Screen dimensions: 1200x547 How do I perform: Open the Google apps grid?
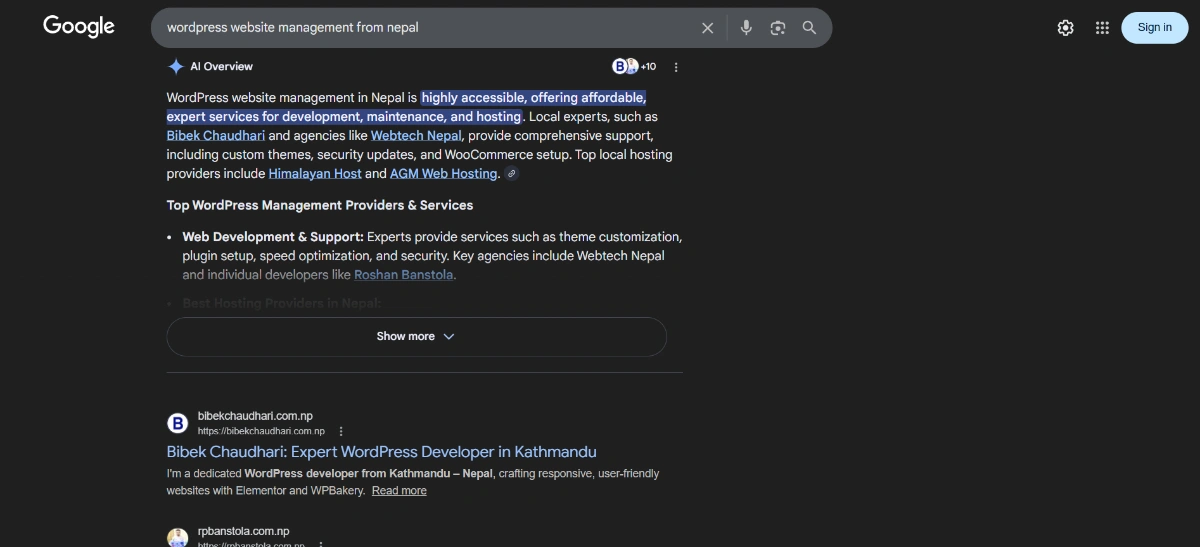coord(1102,28)
